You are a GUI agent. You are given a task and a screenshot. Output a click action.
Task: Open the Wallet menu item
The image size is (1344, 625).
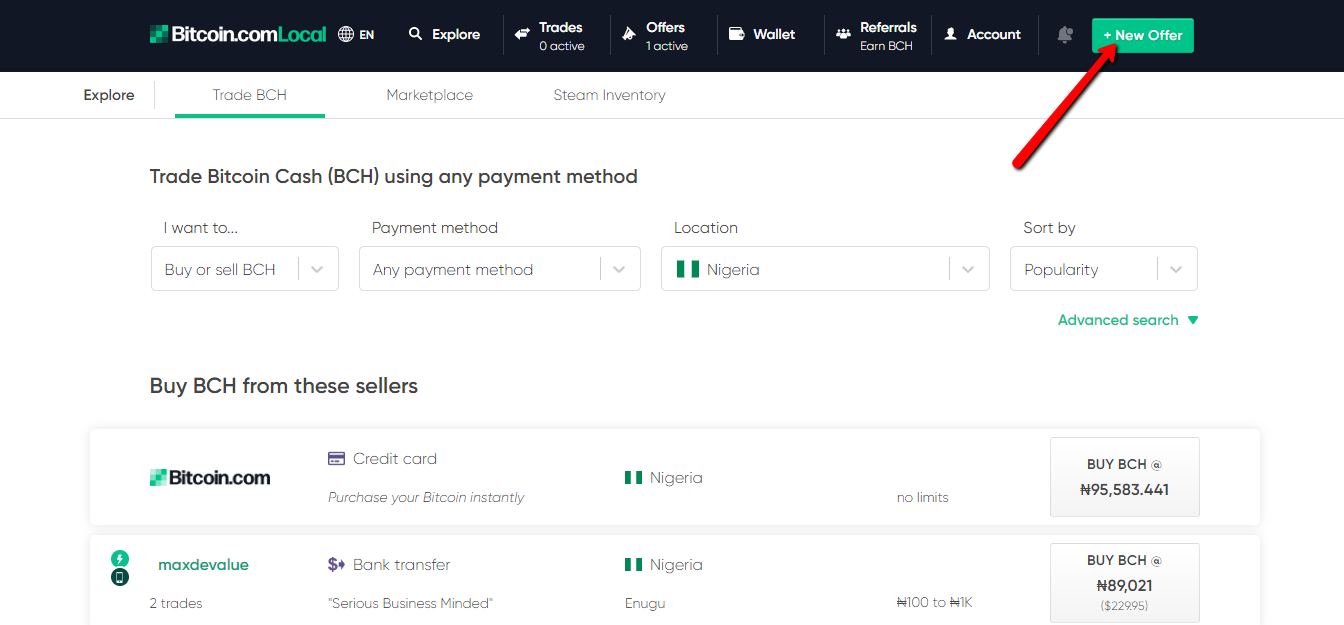pyautogui.click(x=762, y=34)
